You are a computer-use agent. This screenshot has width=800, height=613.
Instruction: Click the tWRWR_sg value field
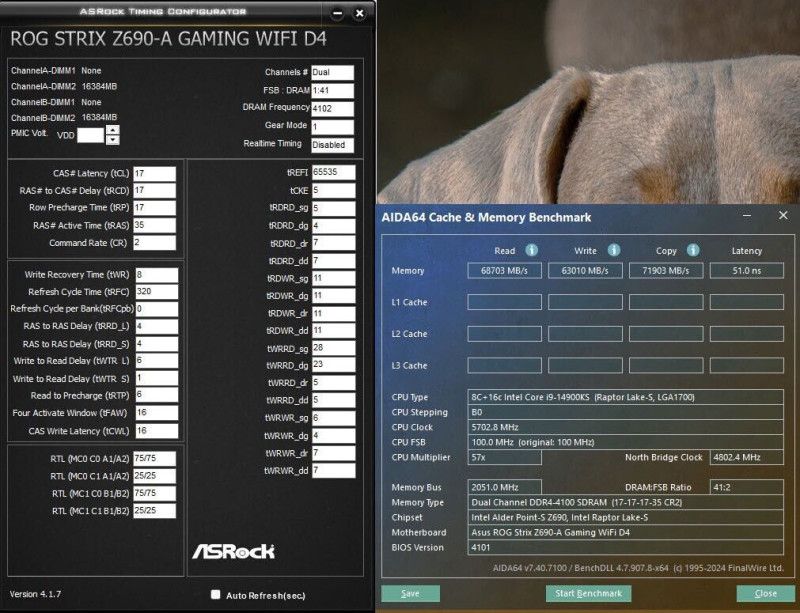point(333,418)
